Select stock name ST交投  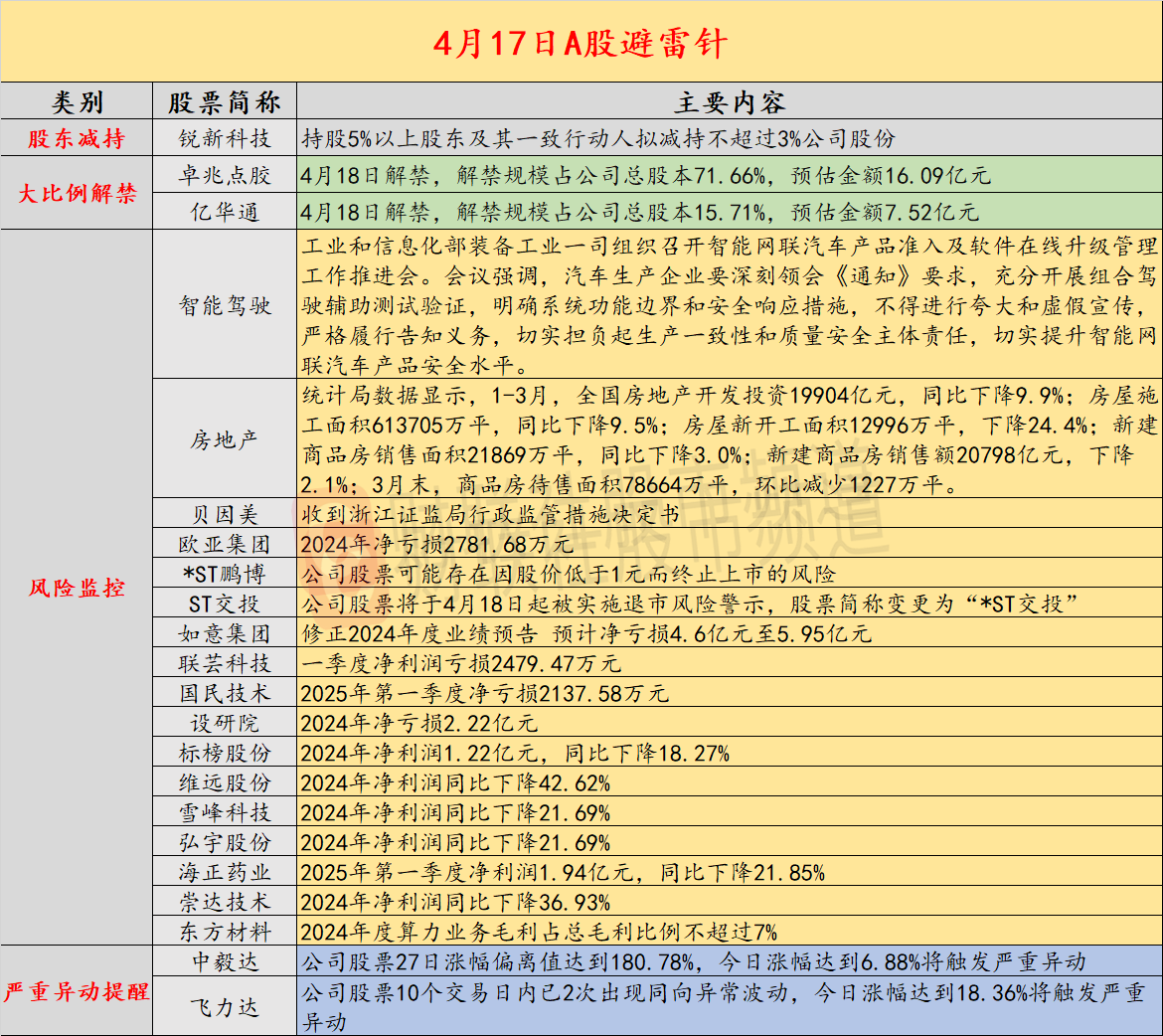[x=225, y=604]
